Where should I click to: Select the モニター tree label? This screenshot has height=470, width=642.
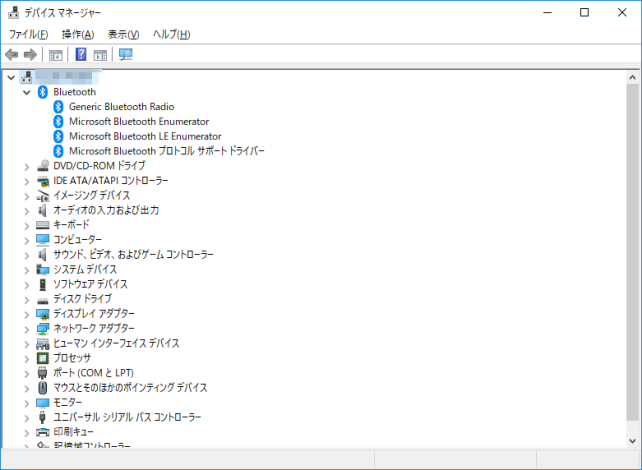point(68,402)
